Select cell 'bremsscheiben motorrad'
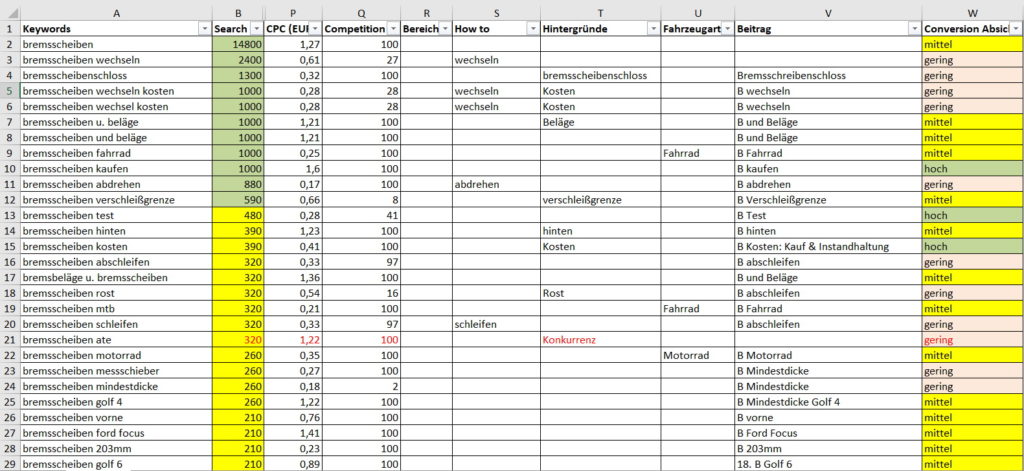The image size is (1024, 471). (116, 355)
